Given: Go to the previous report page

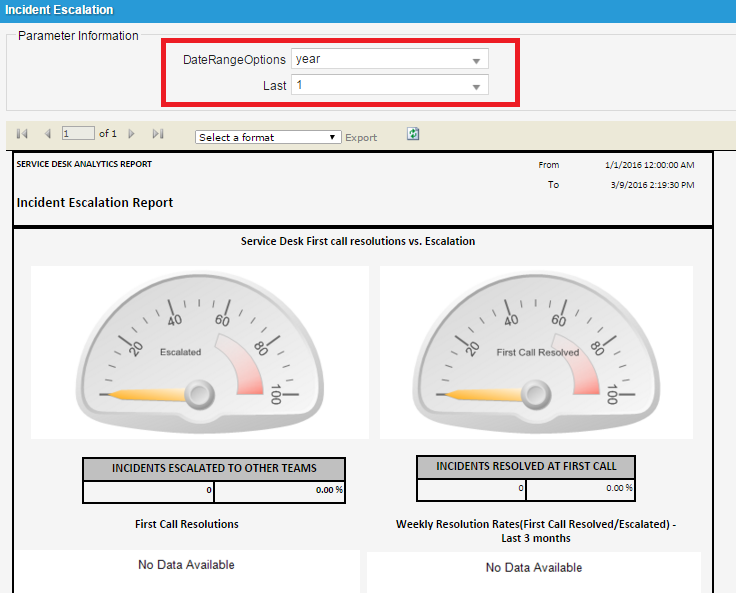Looking at the screenshot, I should tap(47, 134).
